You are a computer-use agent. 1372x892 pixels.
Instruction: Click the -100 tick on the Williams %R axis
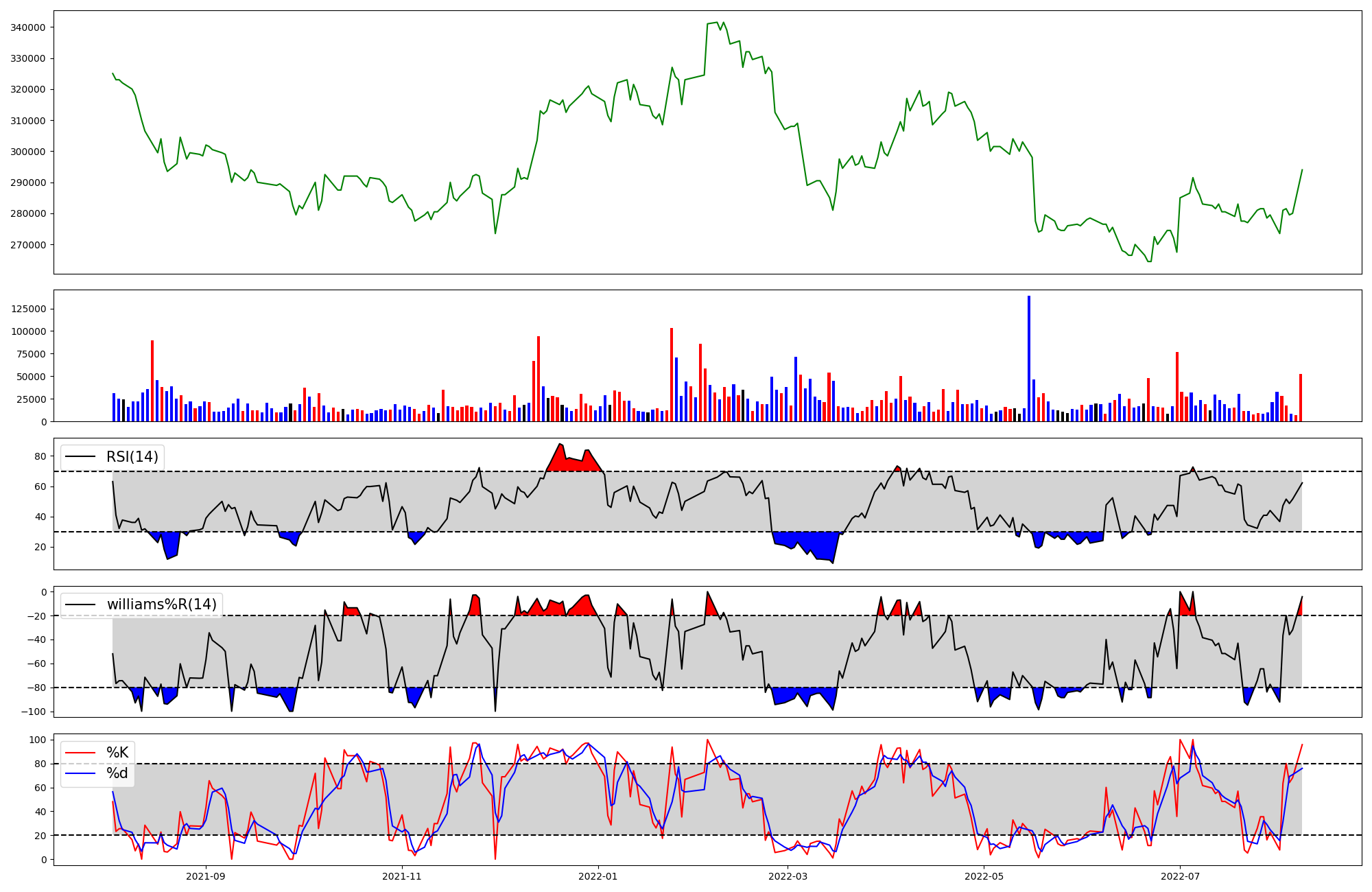(34, 712)
